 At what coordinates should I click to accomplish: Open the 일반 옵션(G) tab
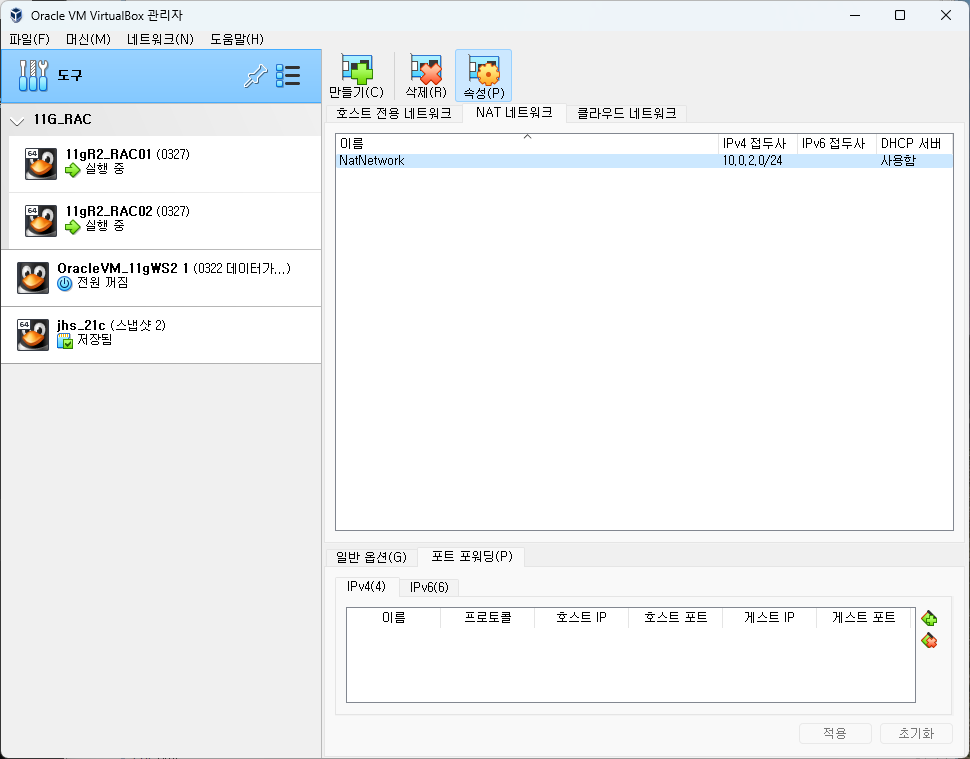371,557
